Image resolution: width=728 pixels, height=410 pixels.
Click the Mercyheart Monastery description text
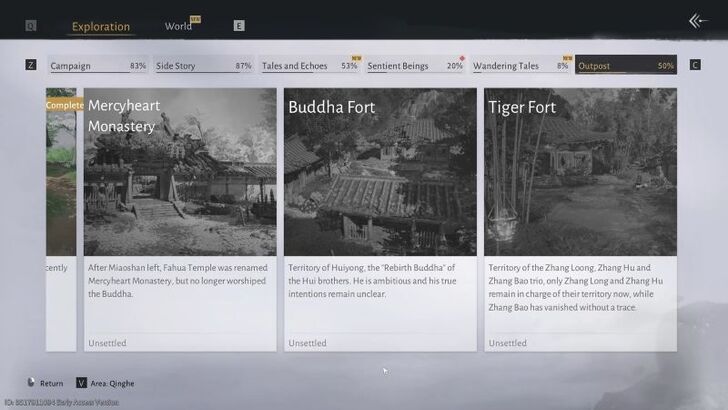point(178,281)
